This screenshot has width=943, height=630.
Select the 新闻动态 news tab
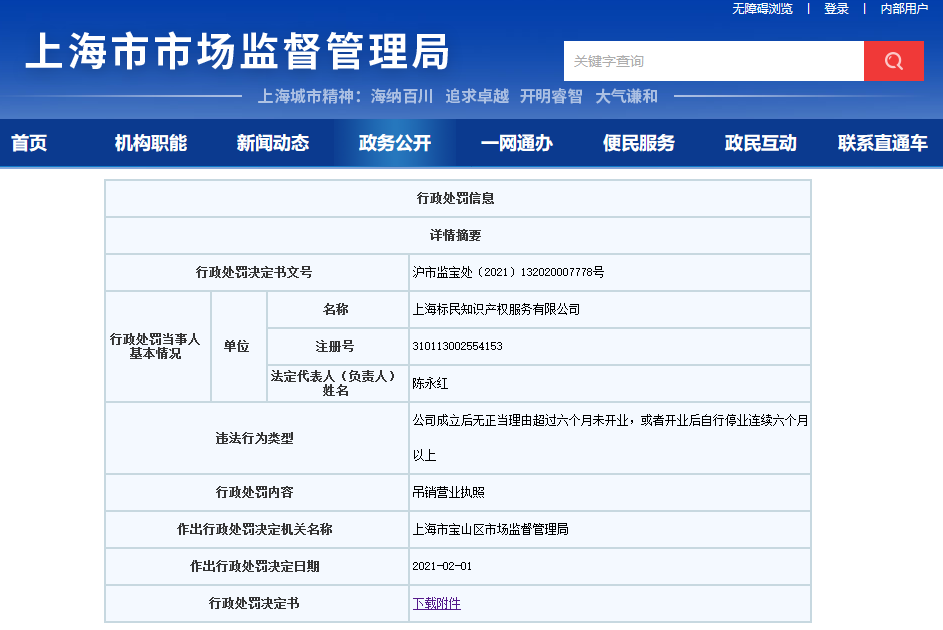273,143
